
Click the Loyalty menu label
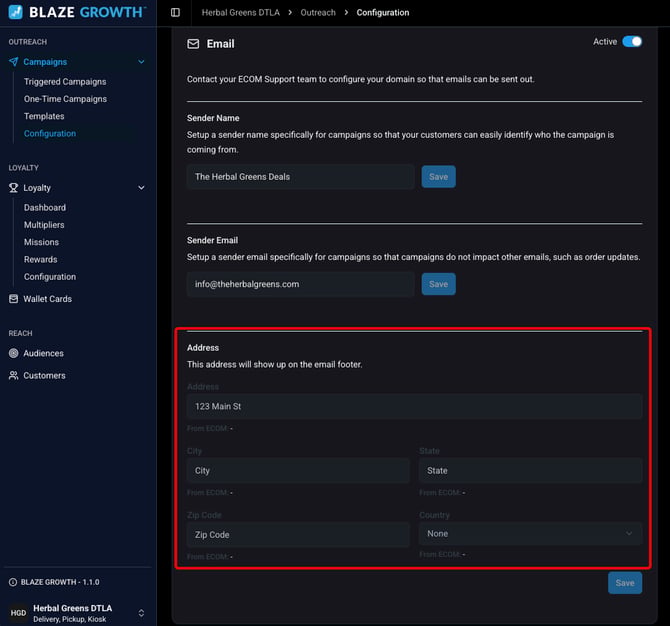click(x=37, y=188)
